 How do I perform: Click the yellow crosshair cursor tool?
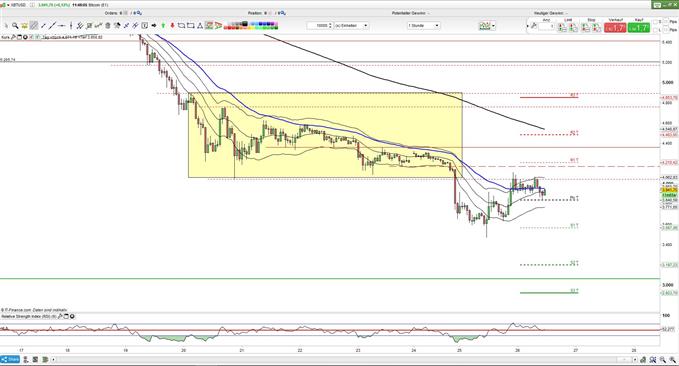24,26
